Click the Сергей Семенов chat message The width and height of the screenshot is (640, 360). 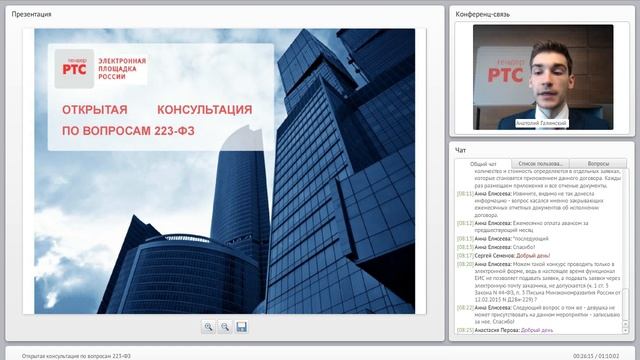504,256
